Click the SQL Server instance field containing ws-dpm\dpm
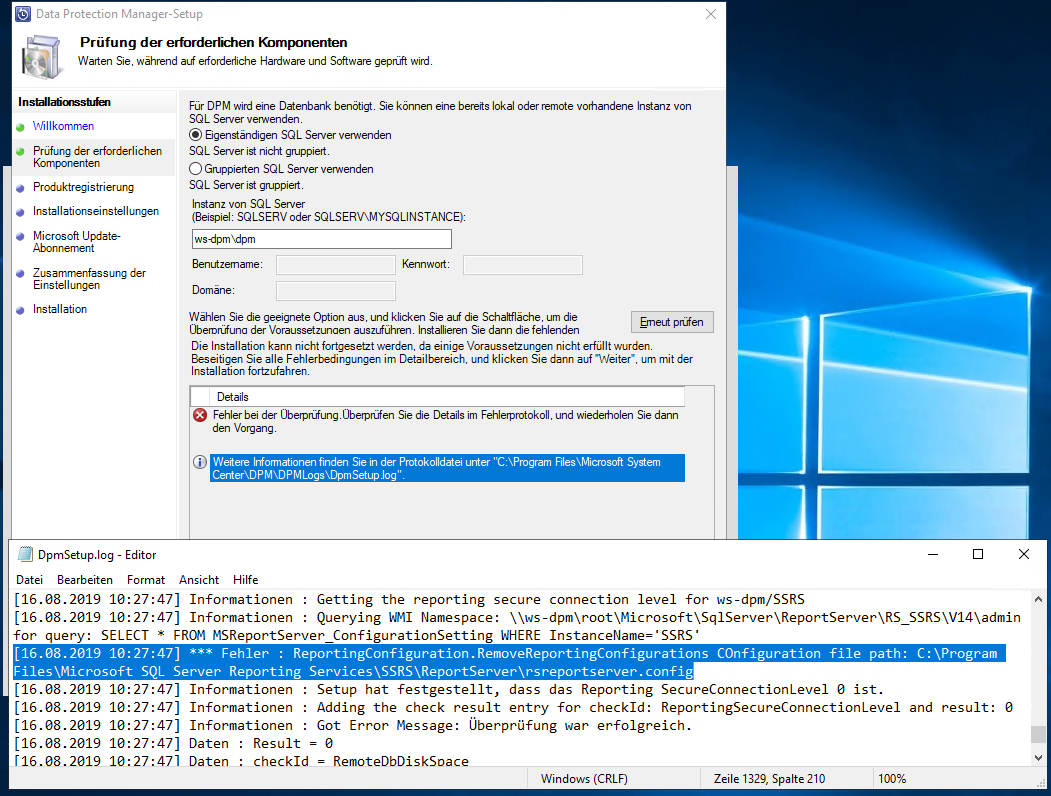Screen dimensions: 1051x796 pos(322,239)
